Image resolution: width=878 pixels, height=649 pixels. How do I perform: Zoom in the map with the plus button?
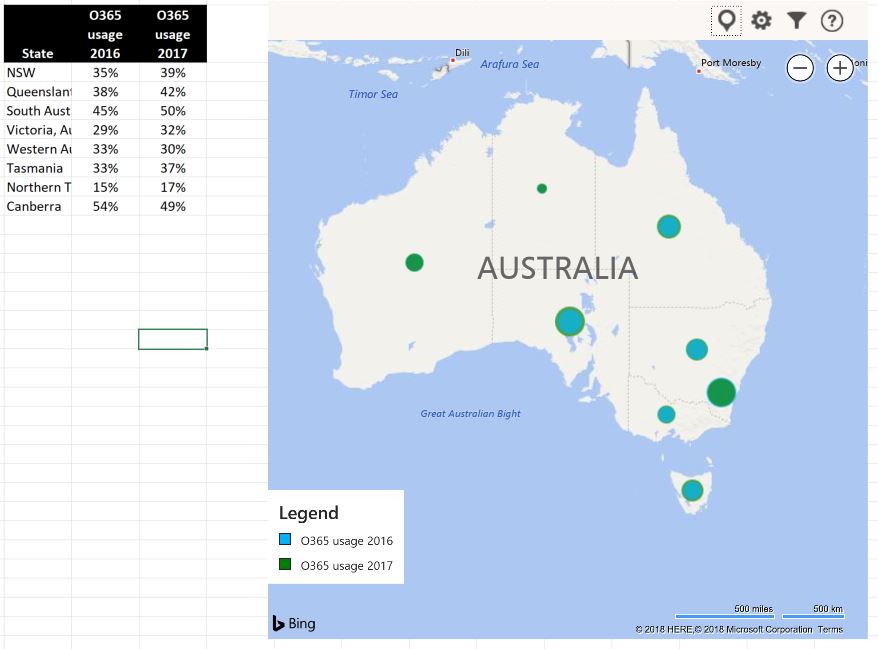[839, 68]
